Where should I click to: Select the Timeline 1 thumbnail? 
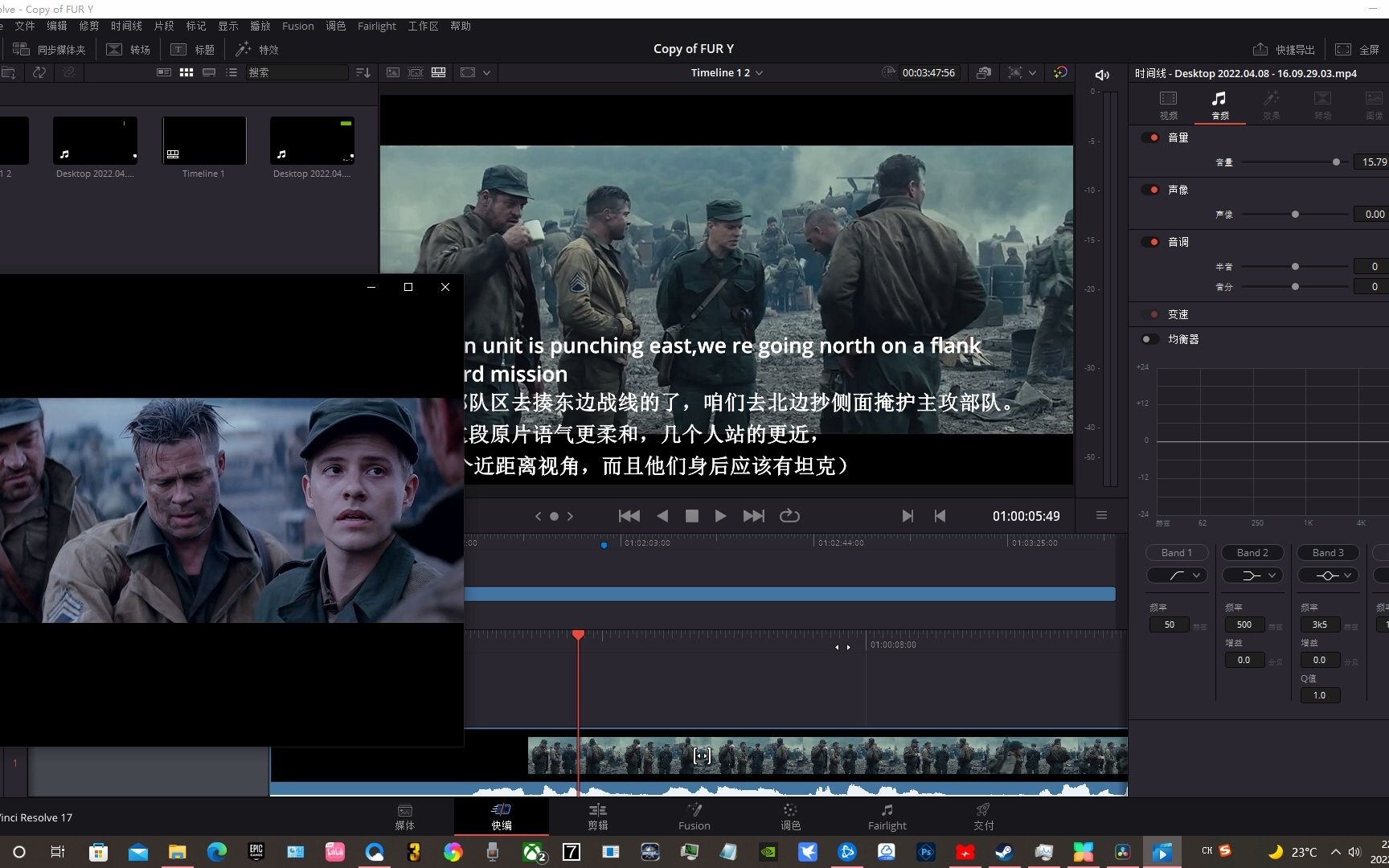pyautogui.click(x=204, y=141)
